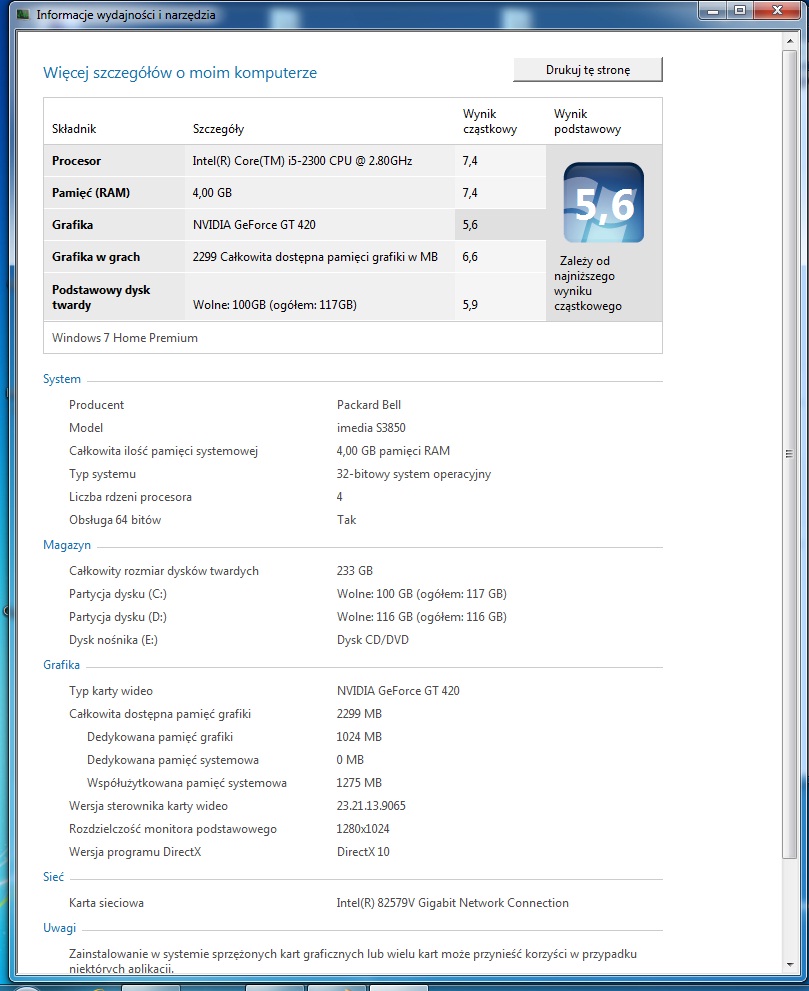Click the 'Packard Bell' producer value
This screenshot has width=809, height=991.
pyautogui.click(x=368, y=404)
